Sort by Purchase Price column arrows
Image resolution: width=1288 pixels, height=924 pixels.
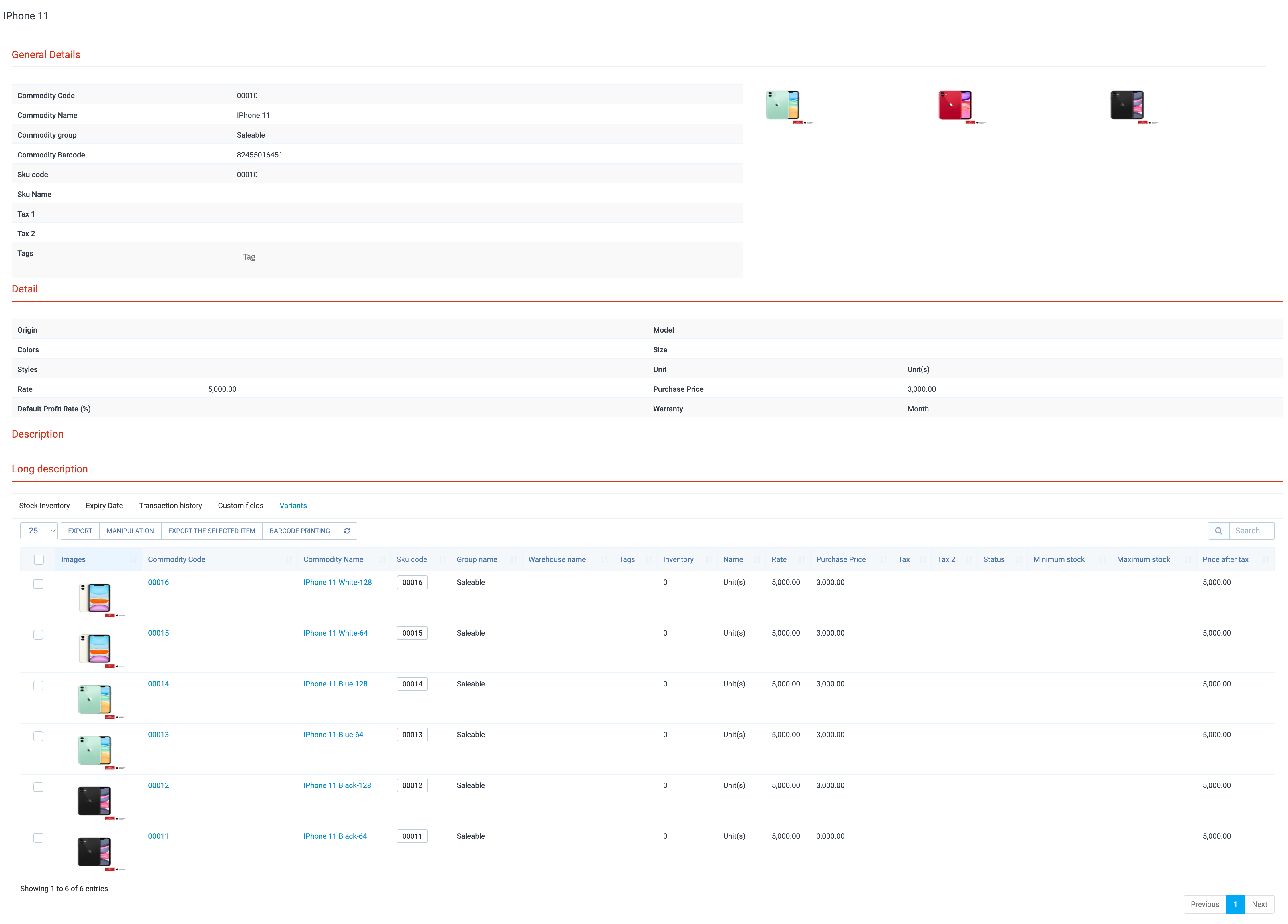point(883,560)
